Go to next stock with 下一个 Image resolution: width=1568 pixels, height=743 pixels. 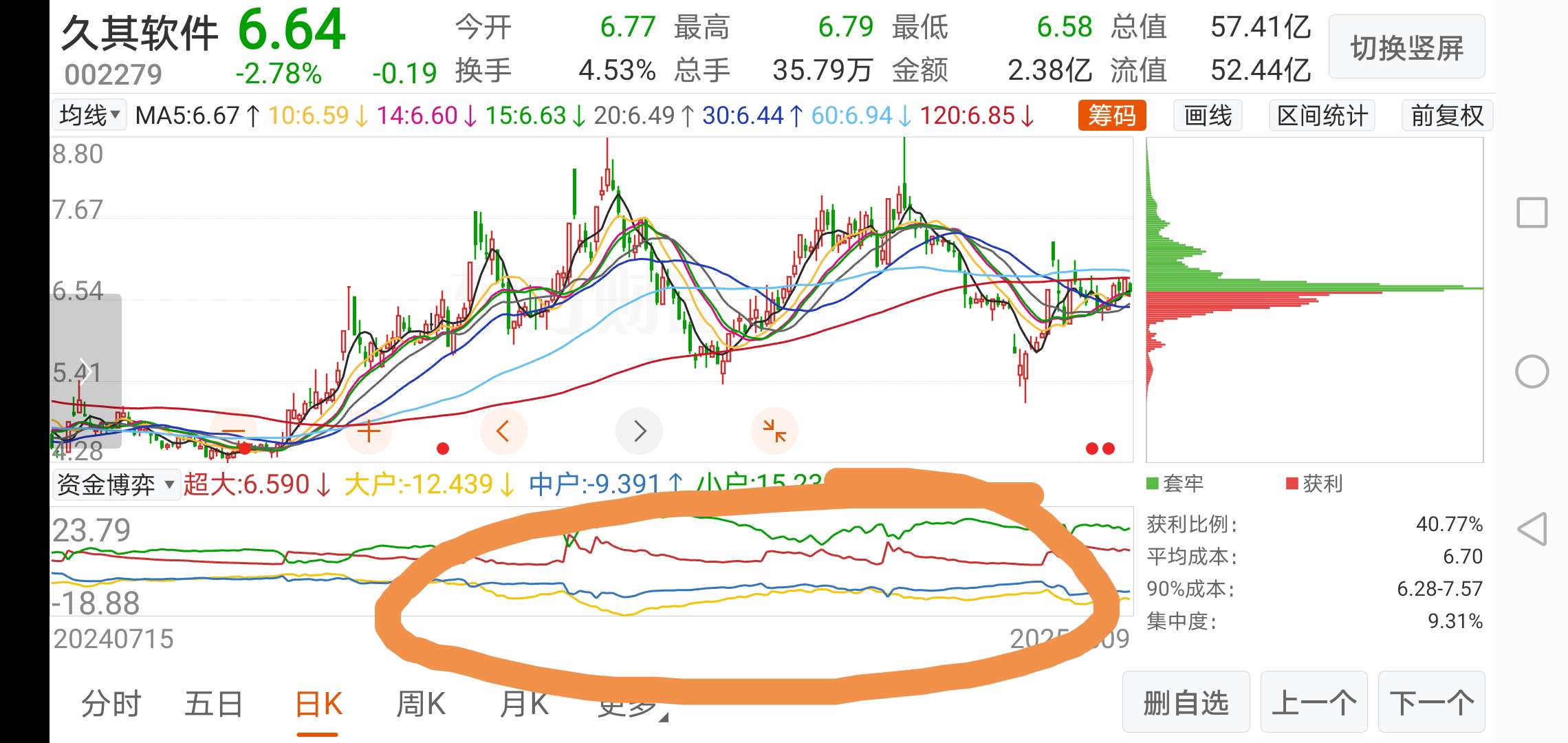pyautogui.click(x=1432, y=702)
